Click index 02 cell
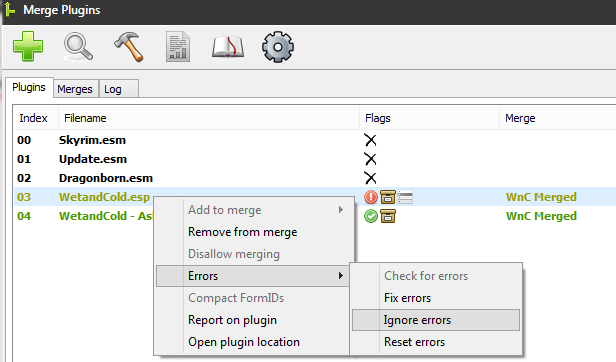The image size is (616, 362). [x=24, y=178]
